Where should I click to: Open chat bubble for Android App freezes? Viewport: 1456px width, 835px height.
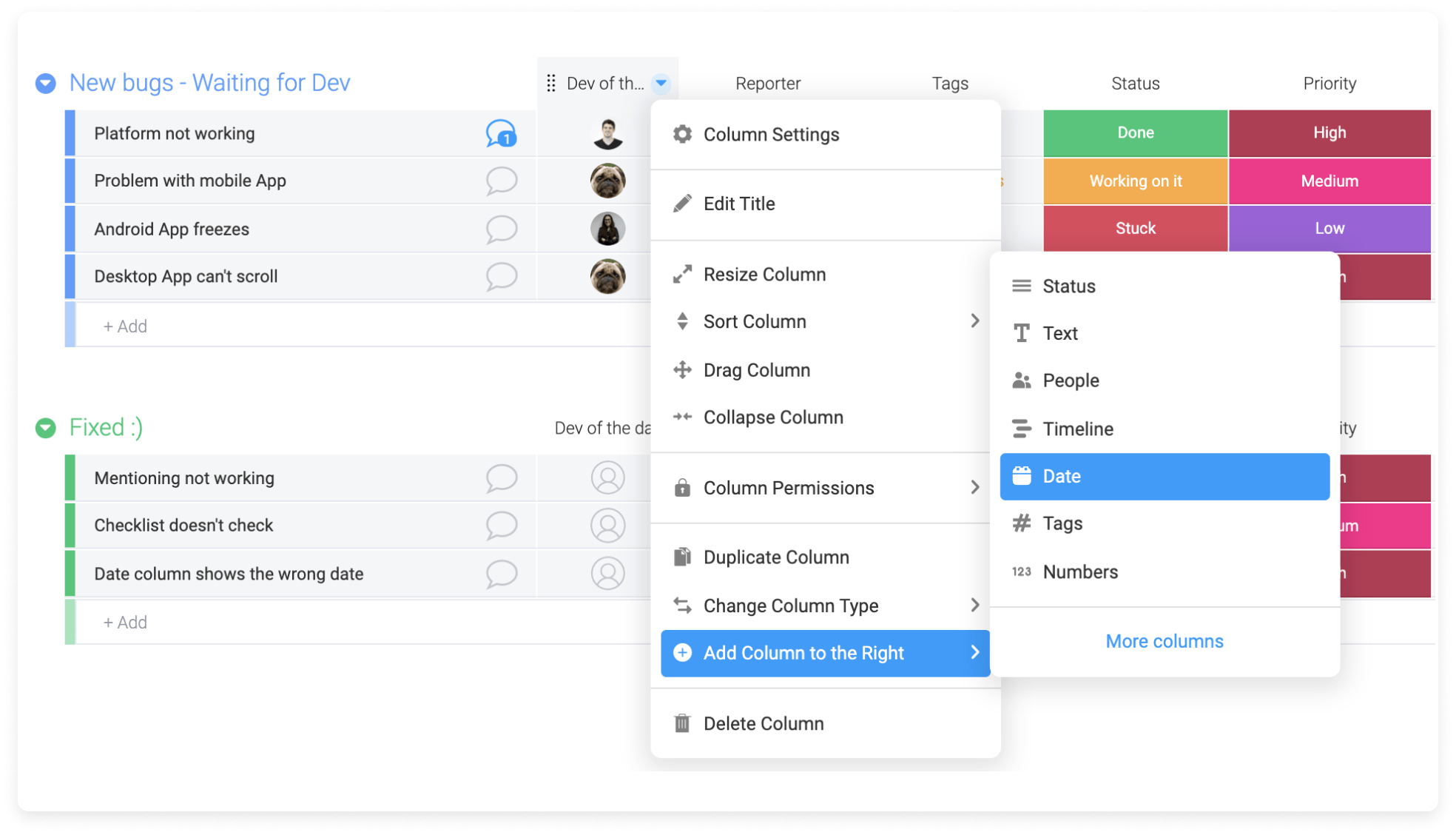(501, 229)
